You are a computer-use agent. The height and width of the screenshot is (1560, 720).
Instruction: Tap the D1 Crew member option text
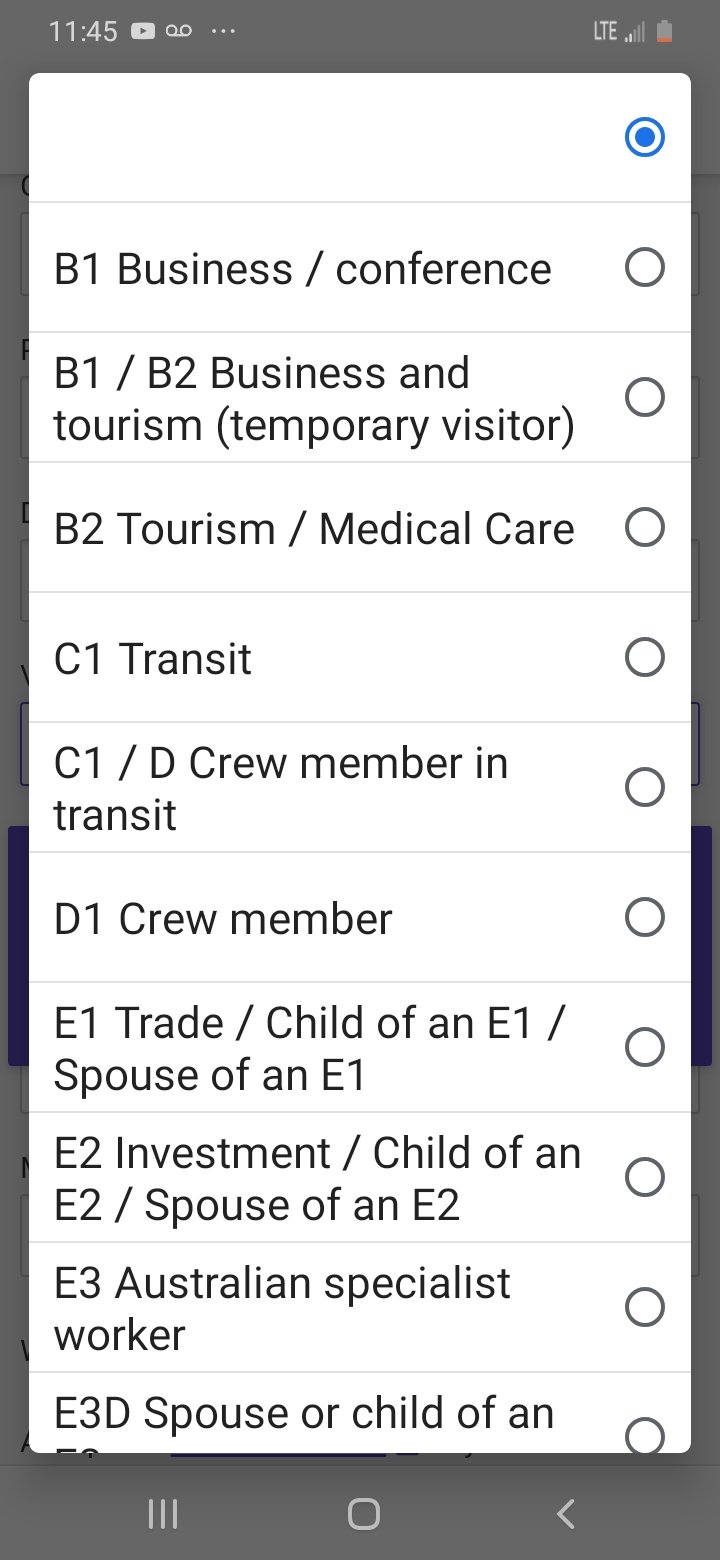pos(223,919)
